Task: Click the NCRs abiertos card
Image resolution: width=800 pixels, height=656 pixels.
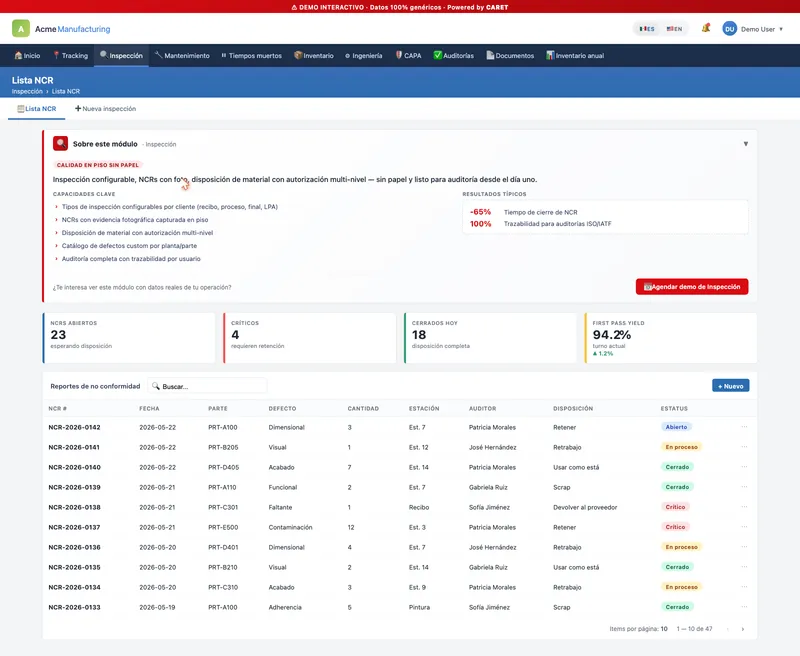Action: (129, 338)
